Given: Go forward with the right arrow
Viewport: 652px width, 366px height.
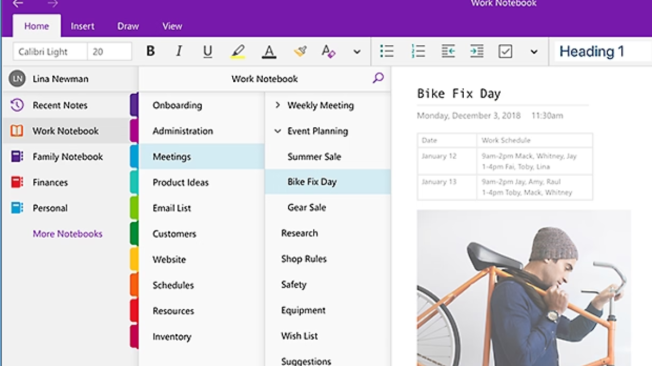Looking at the screenshot, I should [x=52, y=4].
